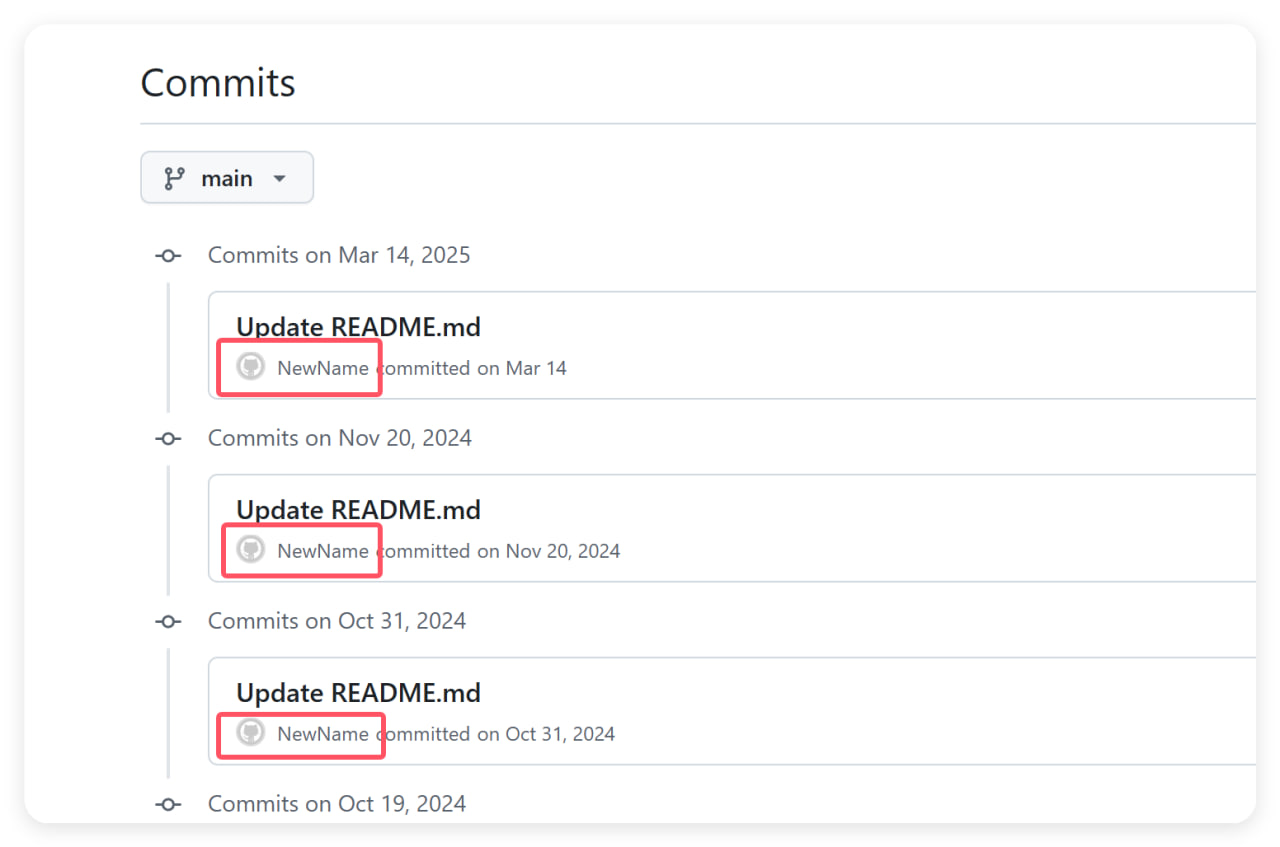The height and width of the screenshot is (847, 1280).
Task: Open the Nov 20 Update README.md commit
Action: coord(358,510)
